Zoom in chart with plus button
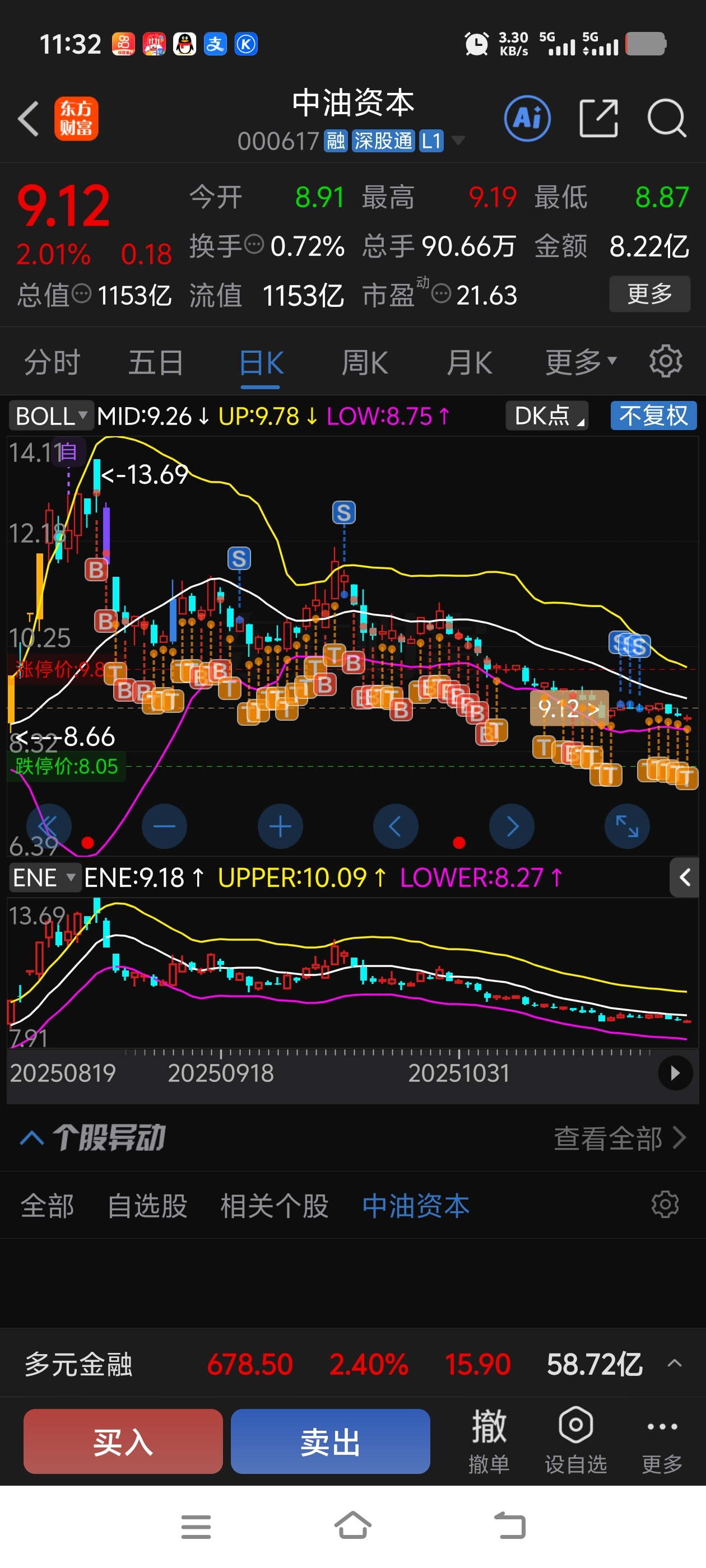 point(280,826)
